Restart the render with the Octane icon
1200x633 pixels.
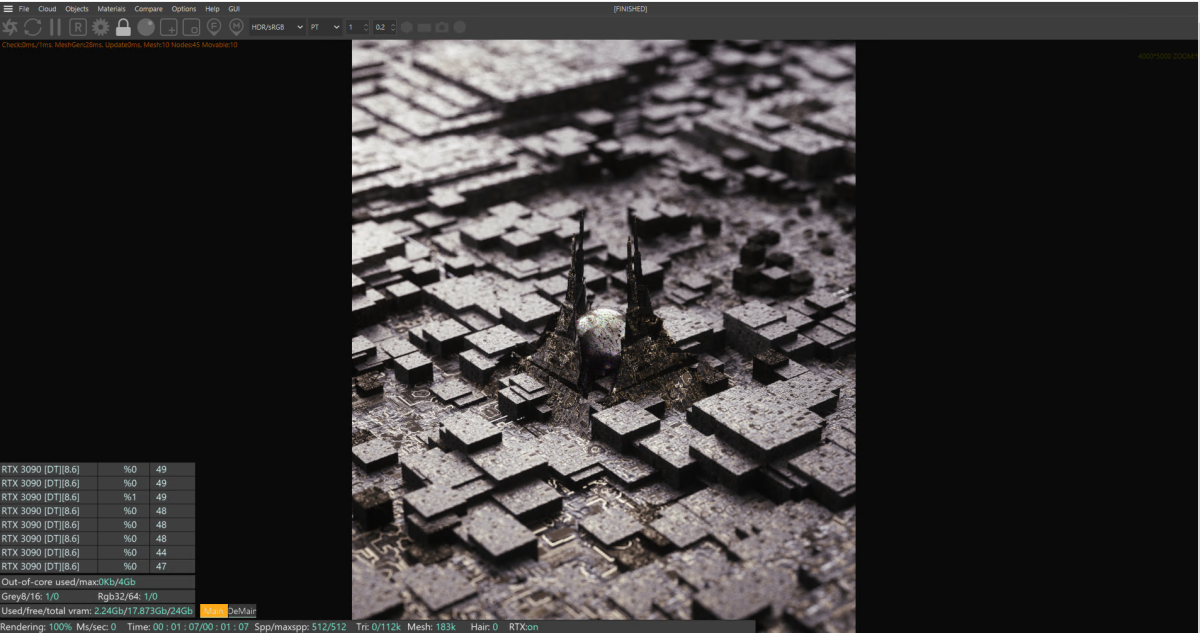point(10,27)
